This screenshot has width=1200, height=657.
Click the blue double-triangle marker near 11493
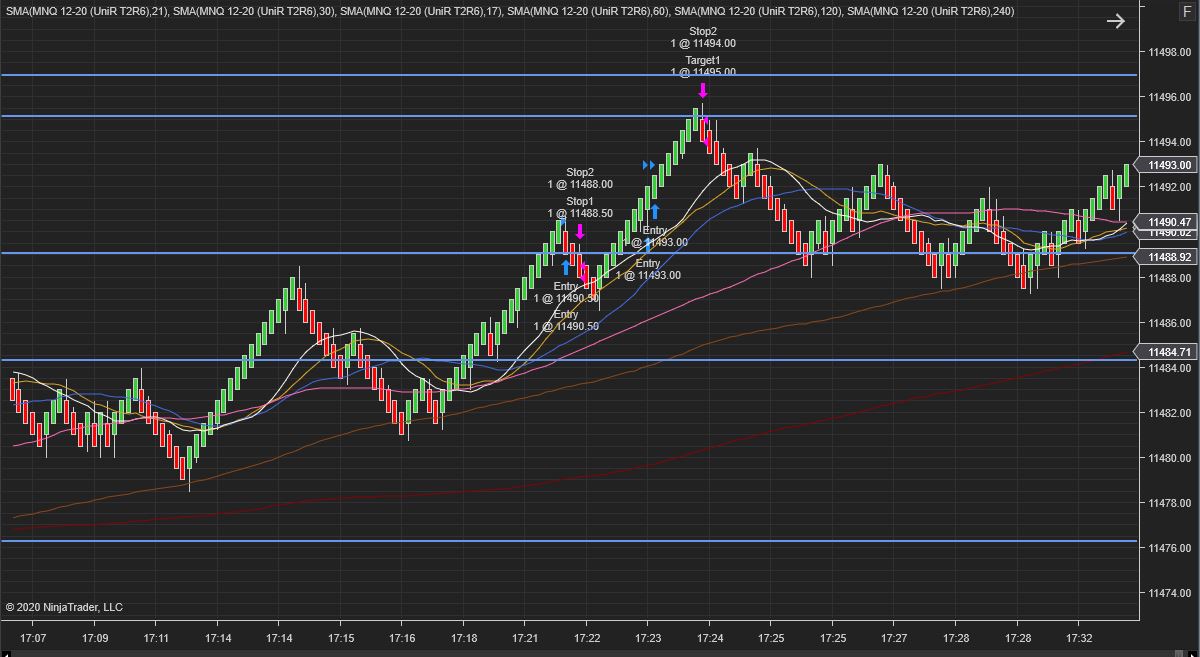click(648, 165)
